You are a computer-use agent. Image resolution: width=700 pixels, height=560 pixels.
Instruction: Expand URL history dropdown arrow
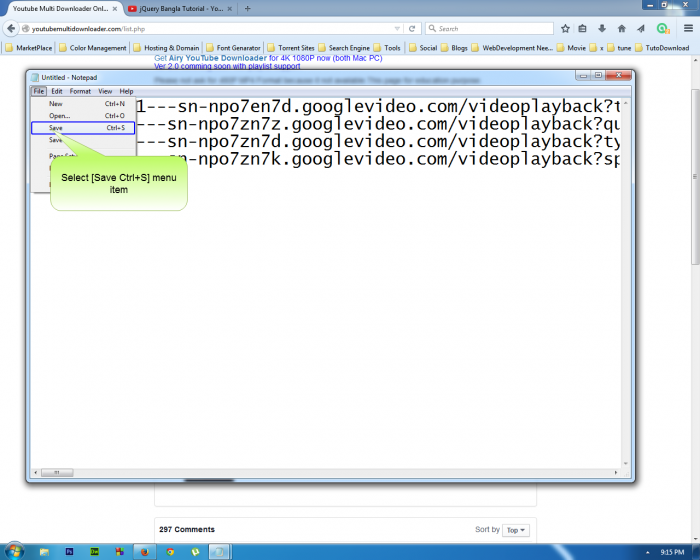point(397,29)
